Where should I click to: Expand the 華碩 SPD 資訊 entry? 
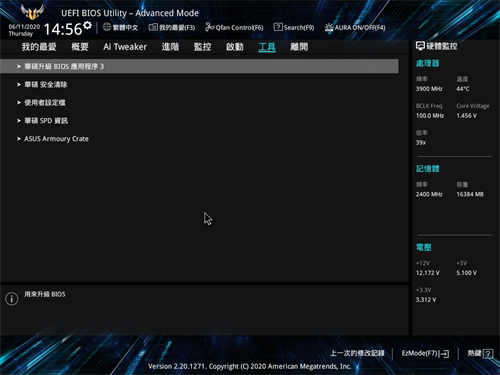46,121
